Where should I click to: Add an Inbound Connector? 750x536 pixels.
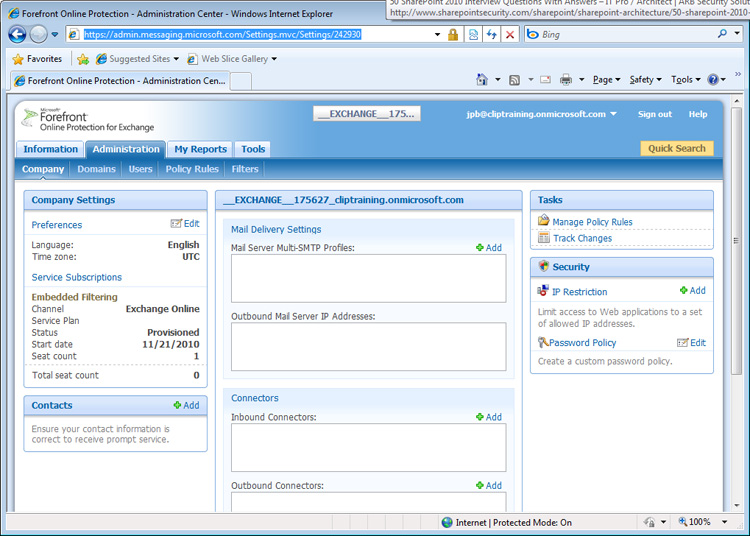[x=489, y=416]
